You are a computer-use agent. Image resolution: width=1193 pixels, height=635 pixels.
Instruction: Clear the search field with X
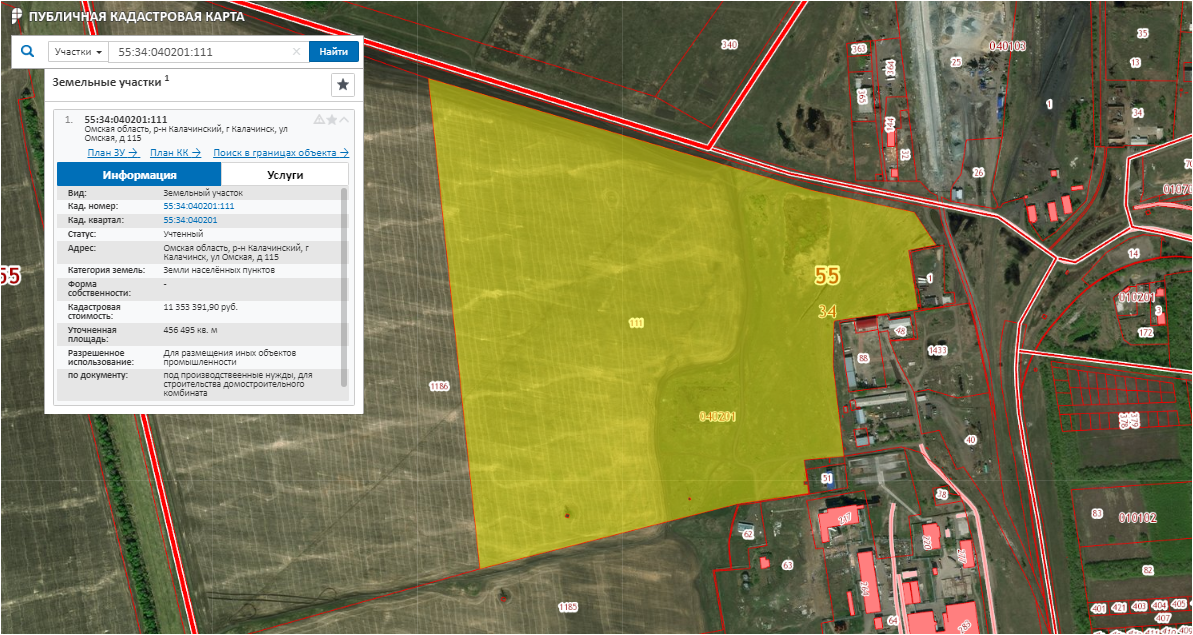coord(296,52)
